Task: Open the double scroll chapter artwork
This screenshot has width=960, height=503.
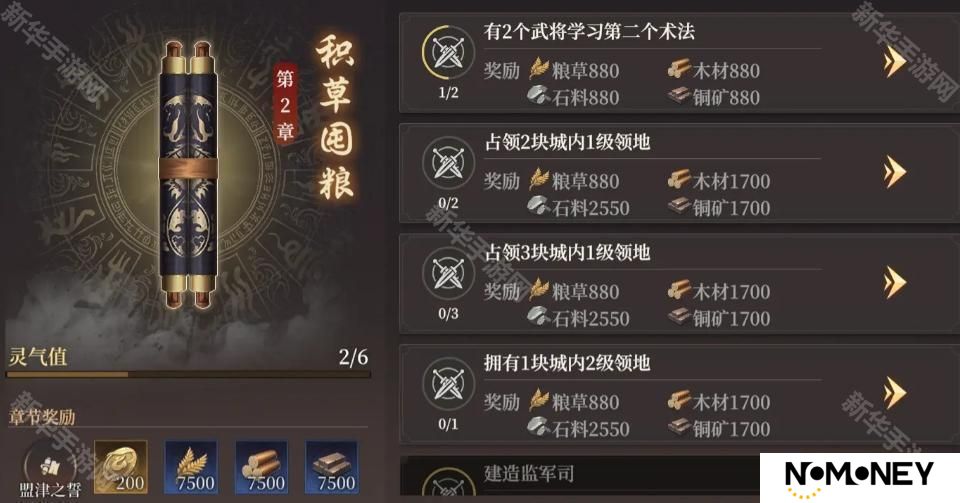Action: [x=189, y=176]
